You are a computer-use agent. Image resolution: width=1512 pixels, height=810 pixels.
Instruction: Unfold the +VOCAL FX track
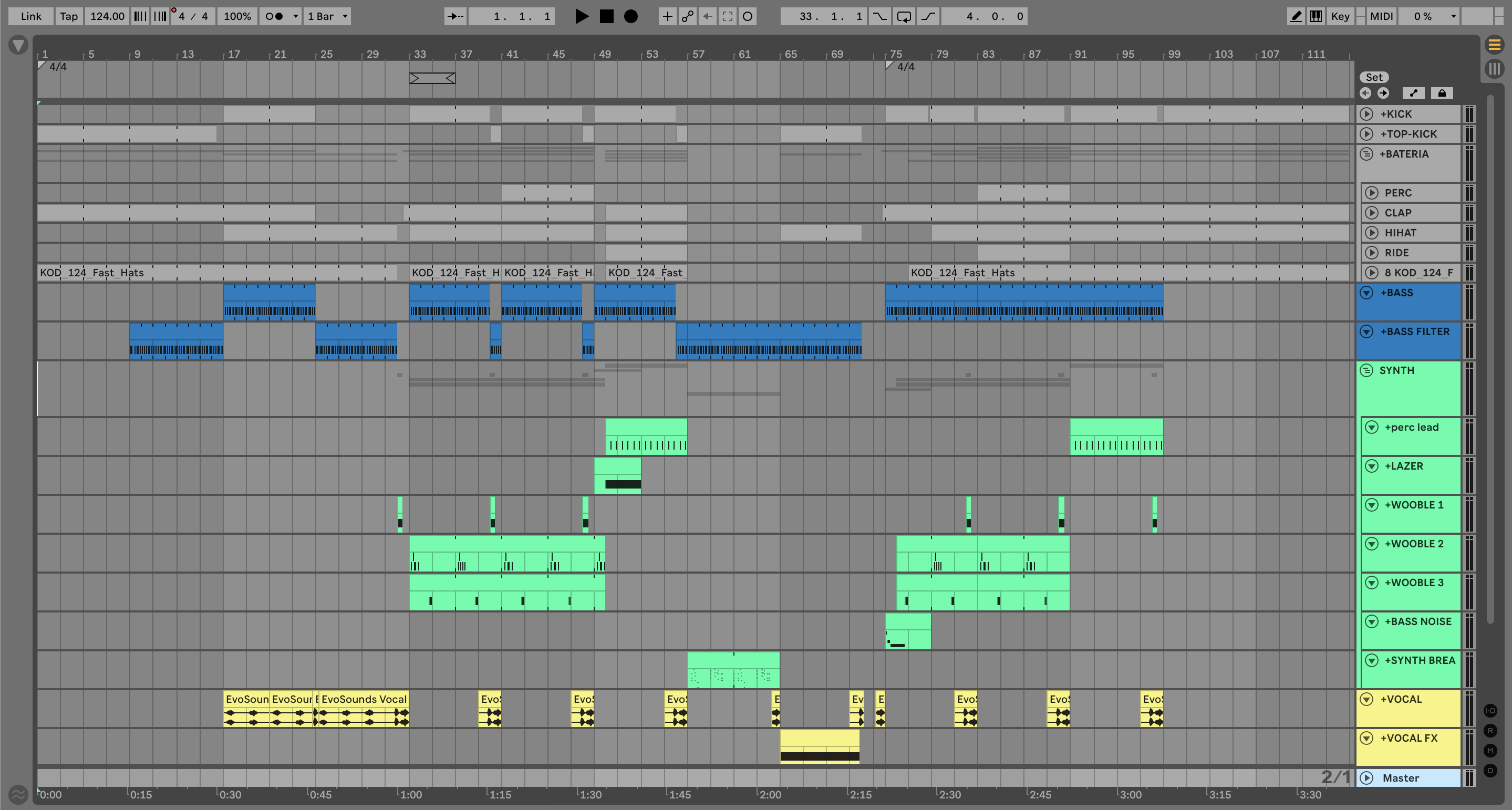(x=1366, y=738)
